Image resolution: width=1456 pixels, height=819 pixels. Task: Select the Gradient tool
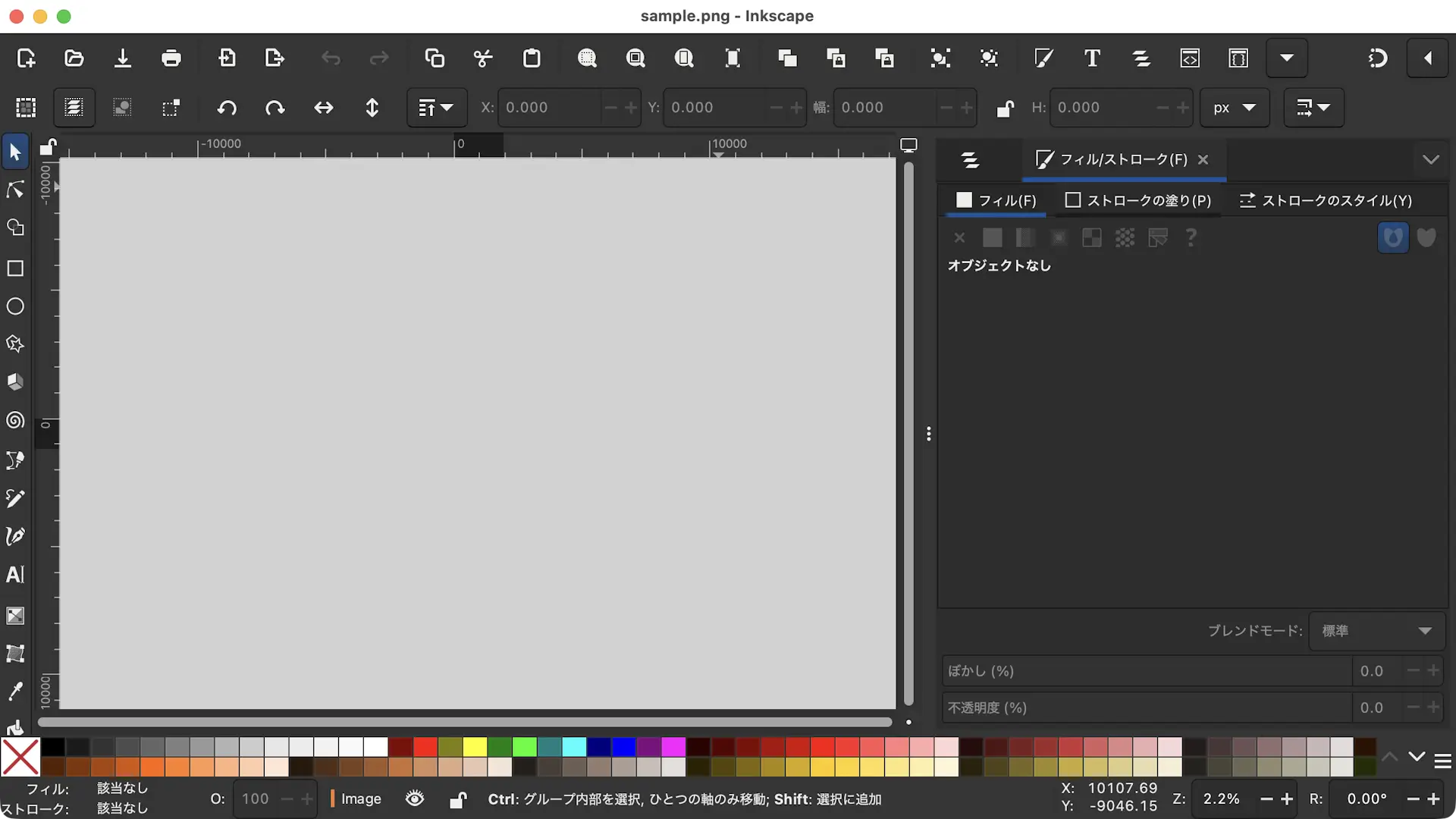coord(15,616)
